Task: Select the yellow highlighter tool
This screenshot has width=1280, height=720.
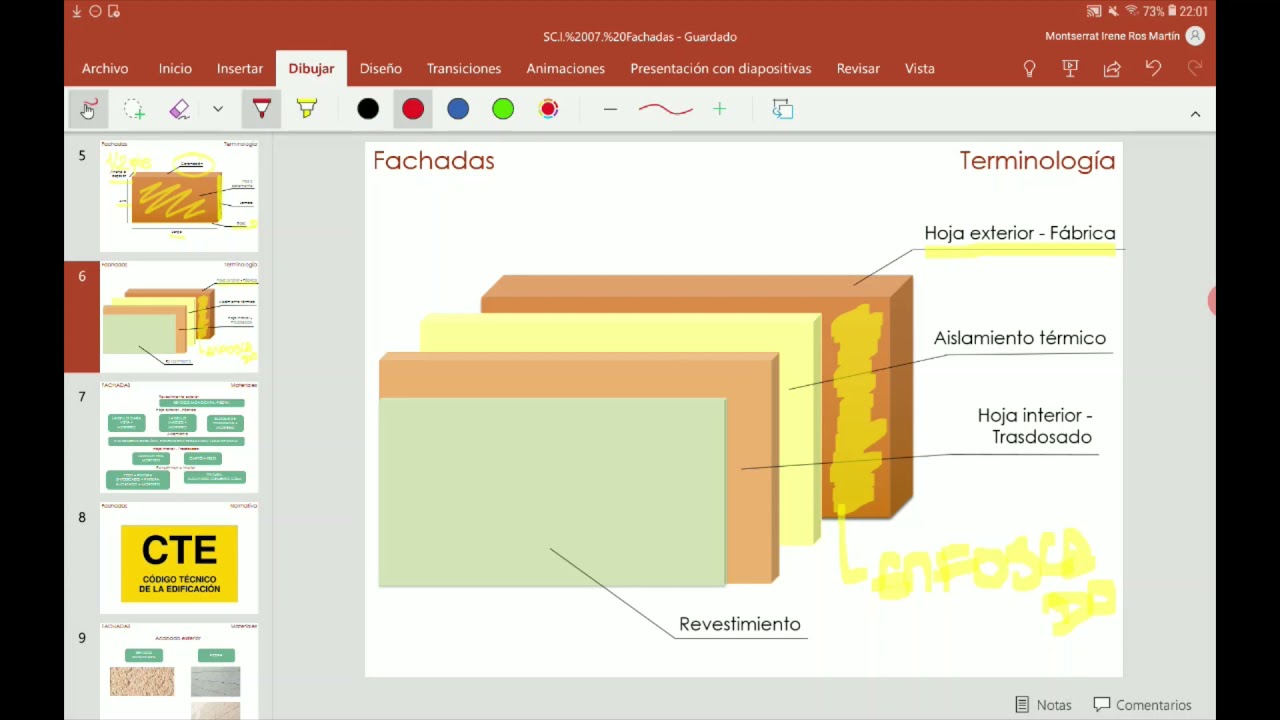Action: pos(307,109)
